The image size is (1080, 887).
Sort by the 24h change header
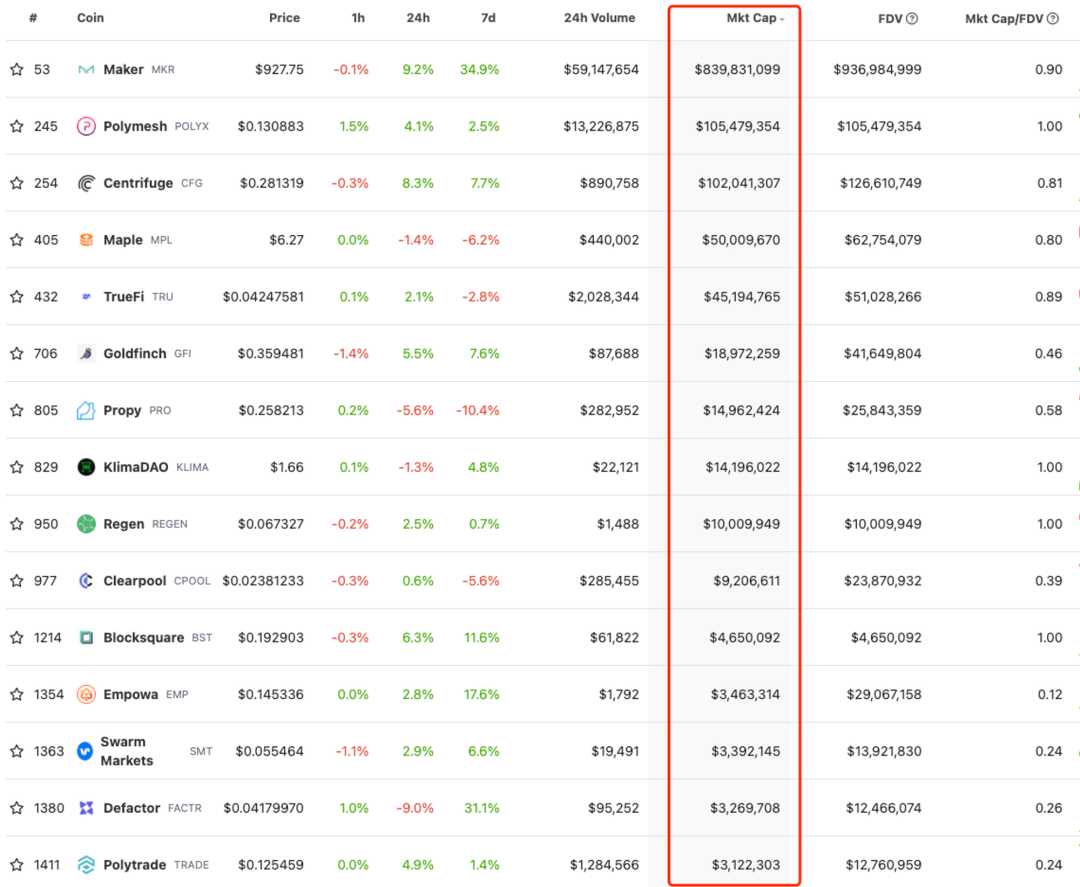pos(418,18)
